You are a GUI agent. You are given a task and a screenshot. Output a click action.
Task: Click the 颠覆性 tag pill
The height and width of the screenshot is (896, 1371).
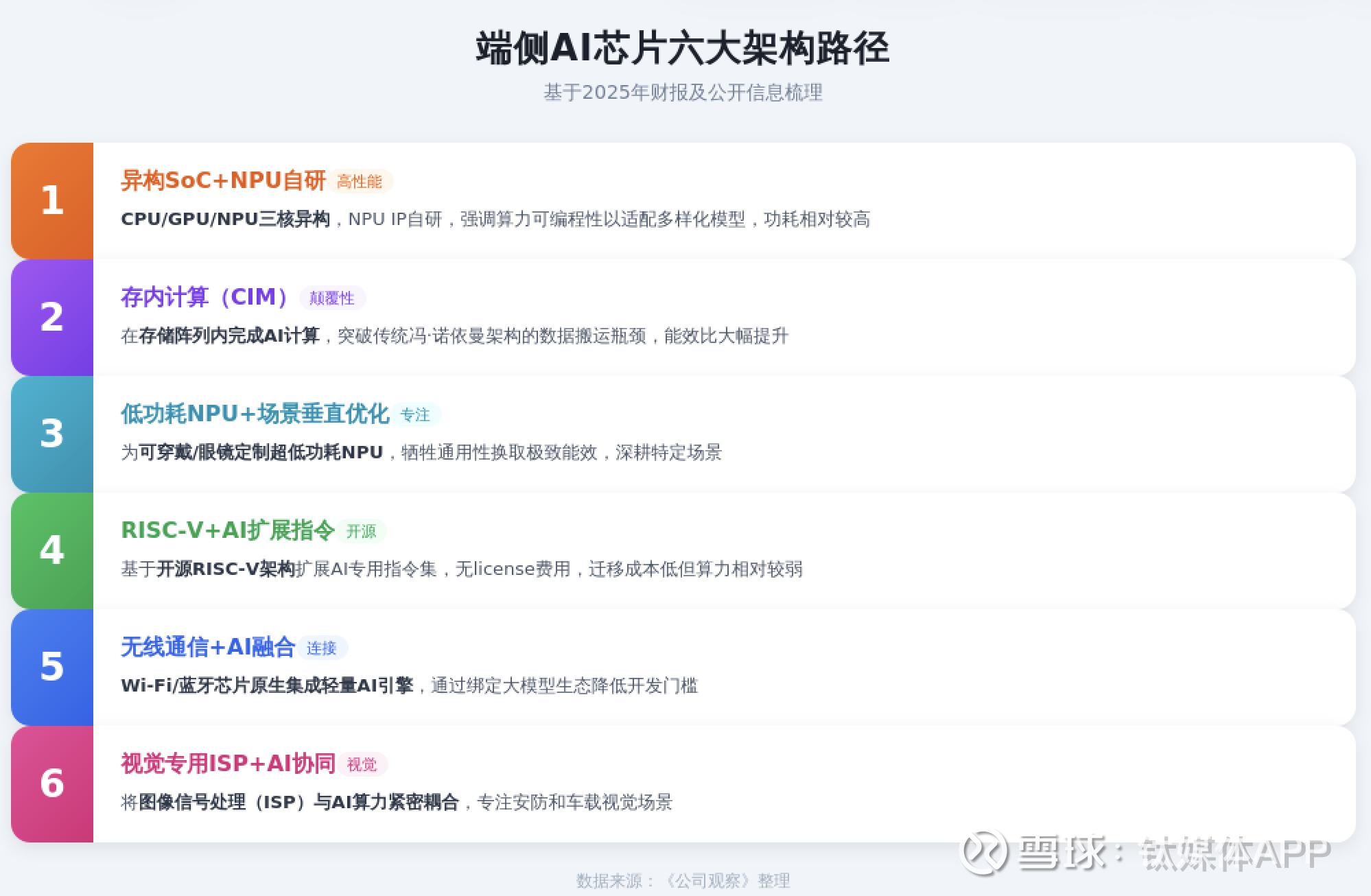[x=332, y=298]
